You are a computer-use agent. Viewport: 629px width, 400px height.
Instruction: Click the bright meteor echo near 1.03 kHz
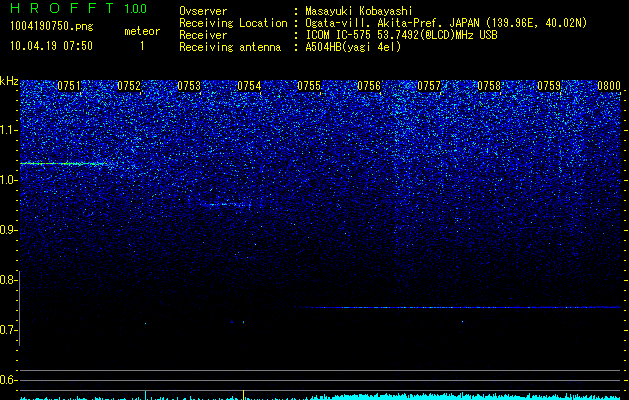point(64,164)
